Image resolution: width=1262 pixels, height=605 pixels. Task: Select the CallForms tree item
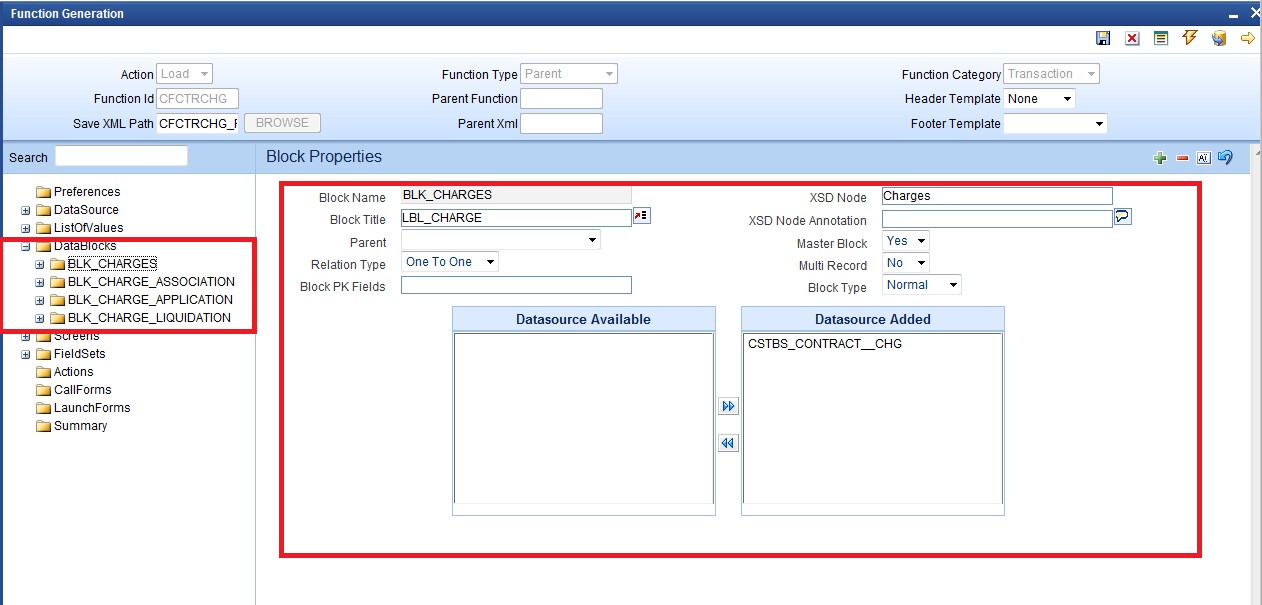tap(82, 390)
